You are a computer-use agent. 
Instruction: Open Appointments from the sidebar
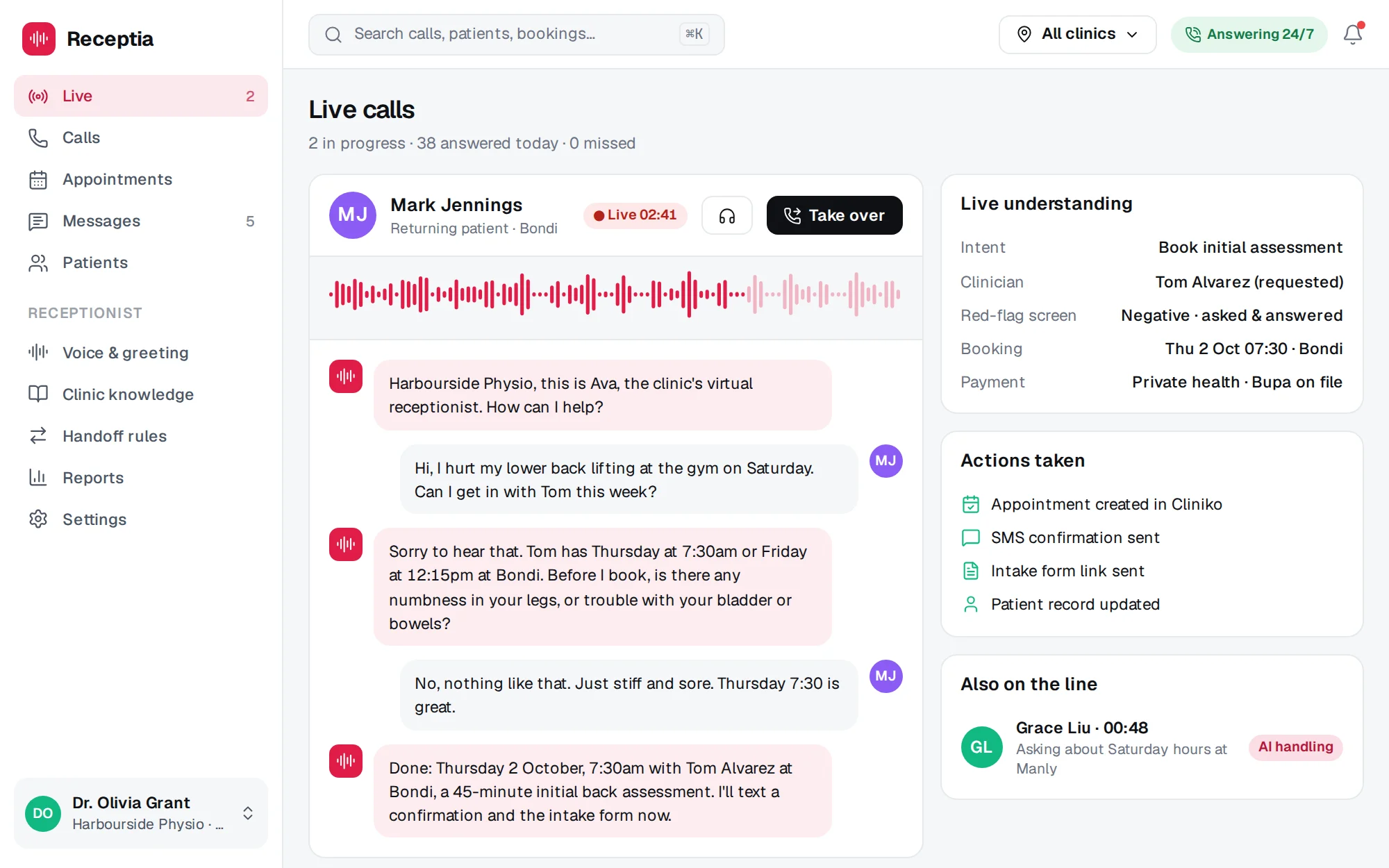coord(141,179)
